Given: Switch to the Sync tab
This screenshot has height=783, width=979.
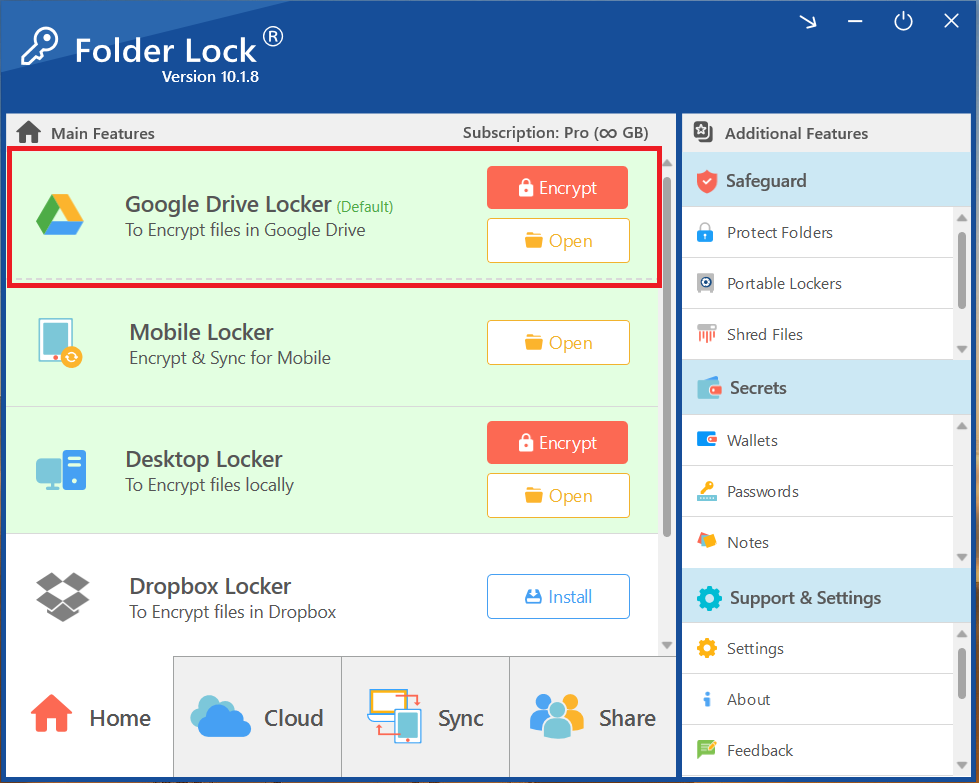Looking at the screenshot, I should [x=425, y=717].
